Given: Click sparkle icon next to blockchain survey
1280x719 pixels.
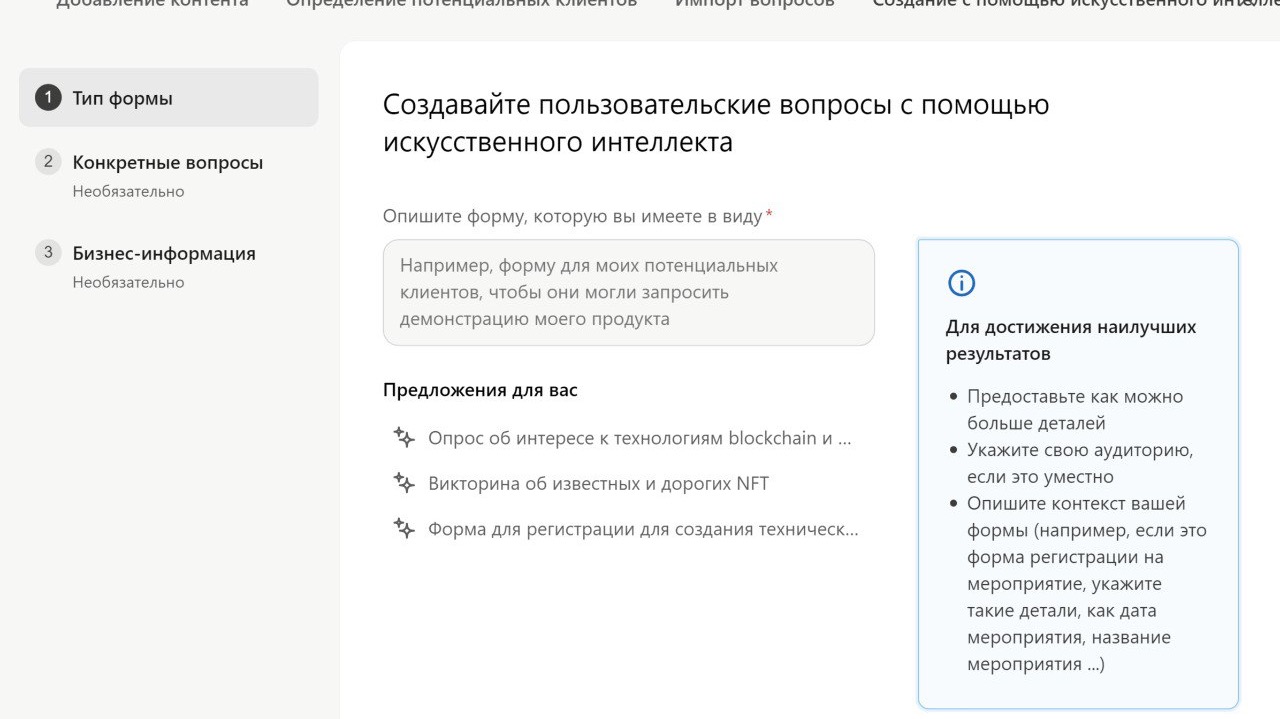Looking at the screenshot, I should [x=404, y=438].
